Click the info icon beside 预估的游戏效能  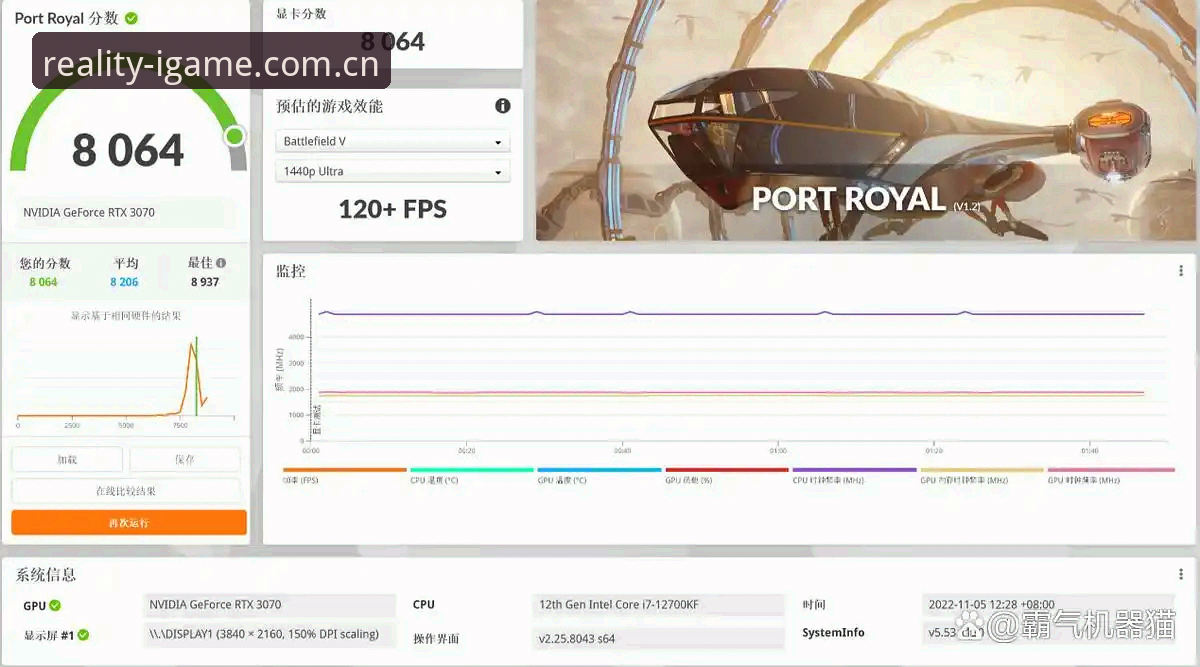tap(503, 106)
